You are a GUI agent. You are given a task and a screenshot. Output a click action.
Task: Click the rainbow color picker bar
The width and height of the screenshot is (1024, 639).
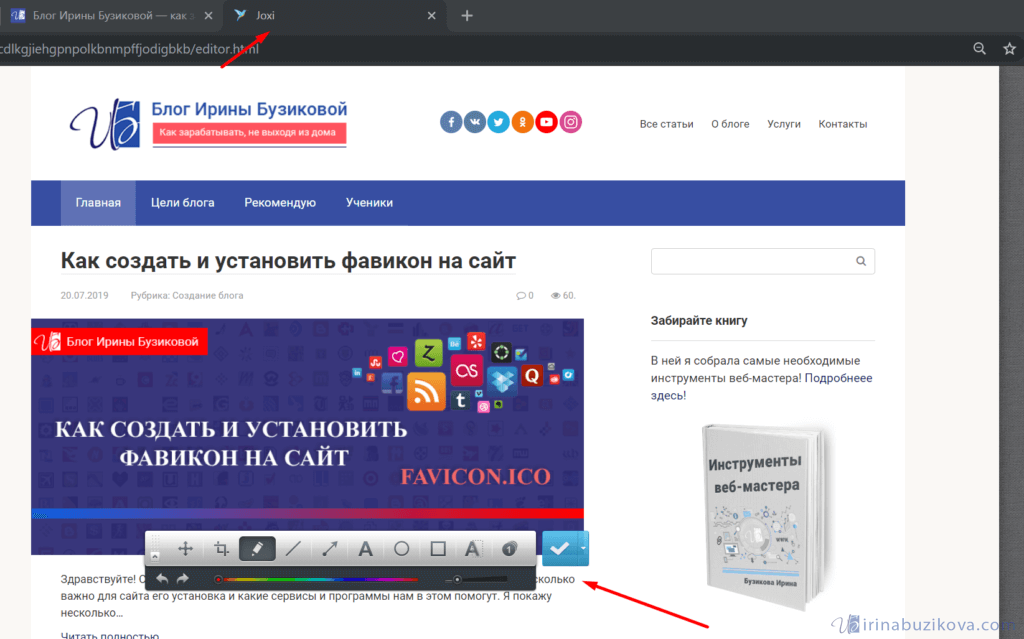point(320,579)
